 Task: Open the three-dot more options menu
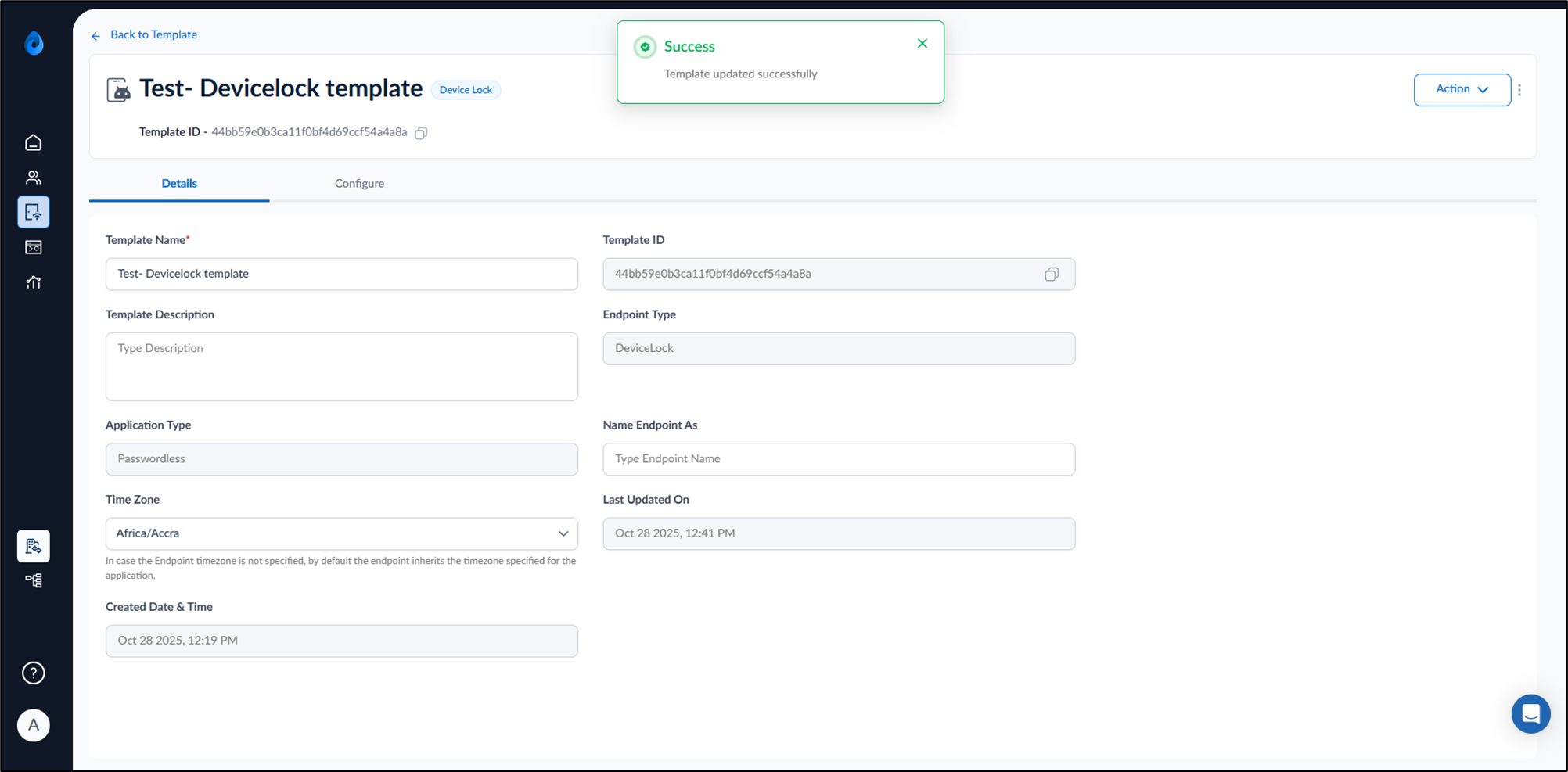pyautogui.click(x=1519, y=90)
